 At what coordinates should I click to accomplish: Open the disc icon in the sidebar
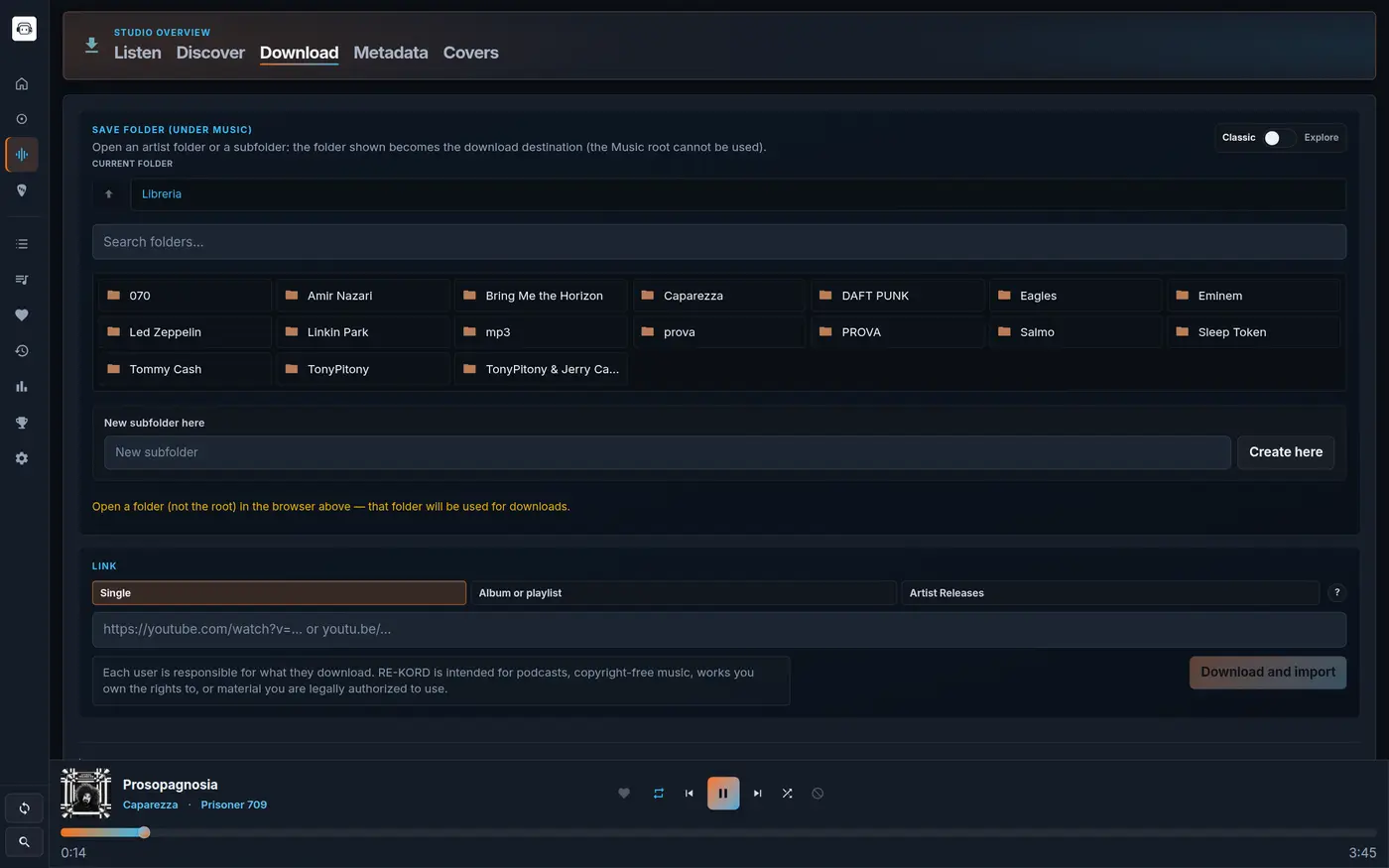(x=22, y=119)
